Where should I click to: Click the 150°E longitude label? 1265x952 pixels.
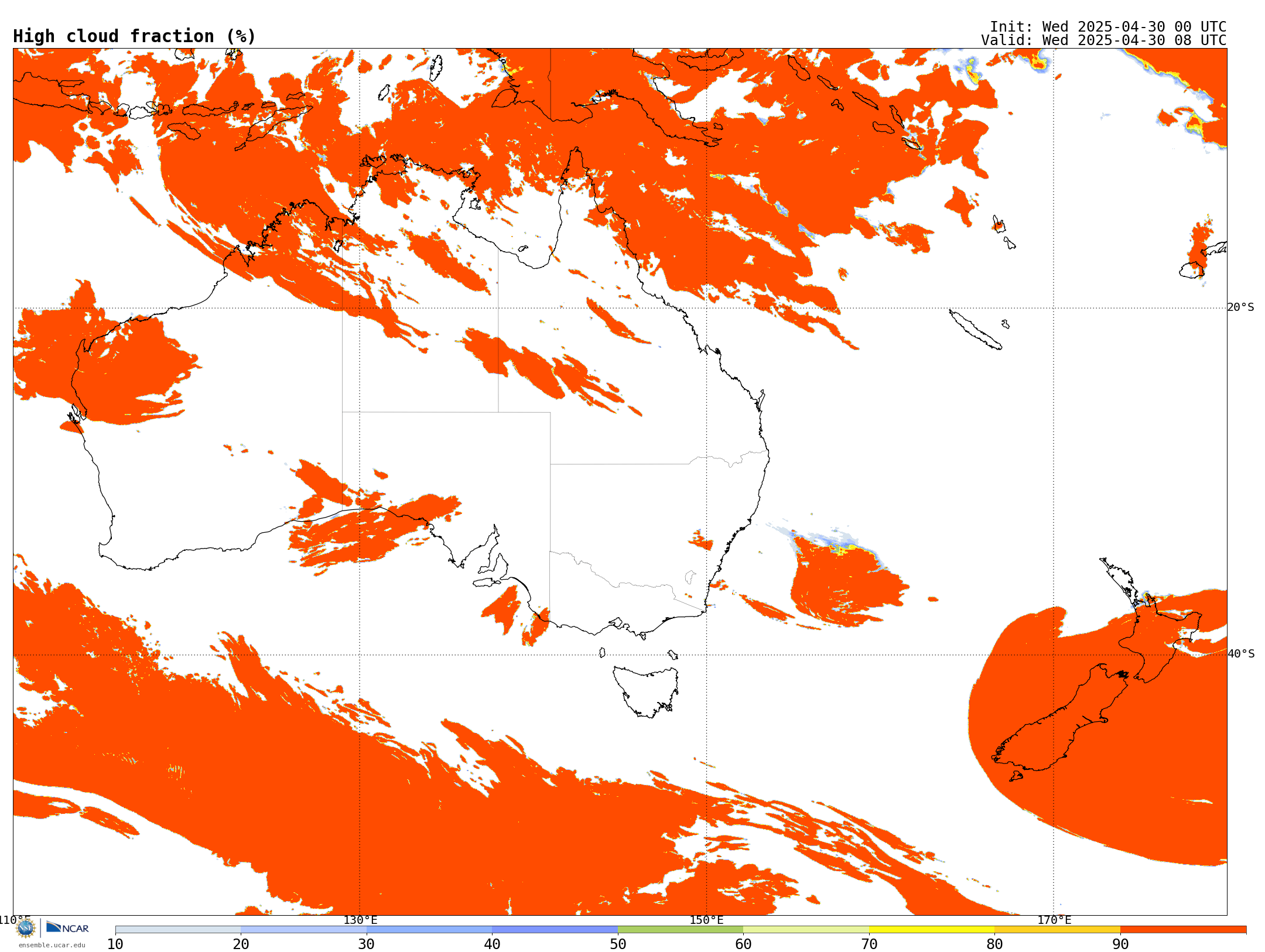[706, 920]
